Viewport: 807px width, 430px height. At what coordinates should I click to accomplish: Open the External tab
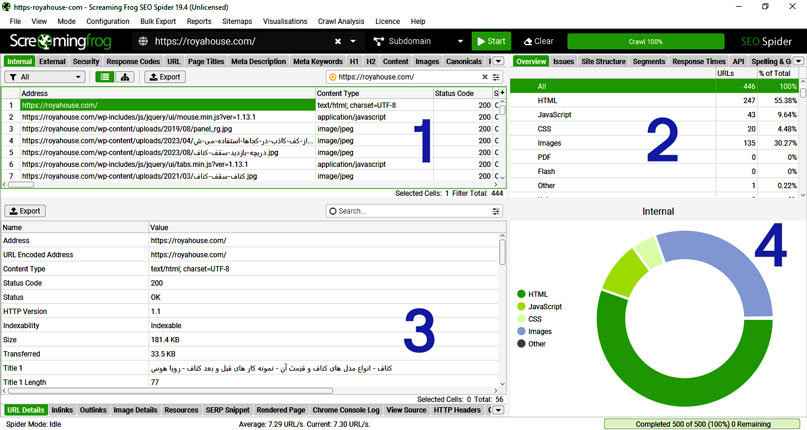[x=52, y=61]
